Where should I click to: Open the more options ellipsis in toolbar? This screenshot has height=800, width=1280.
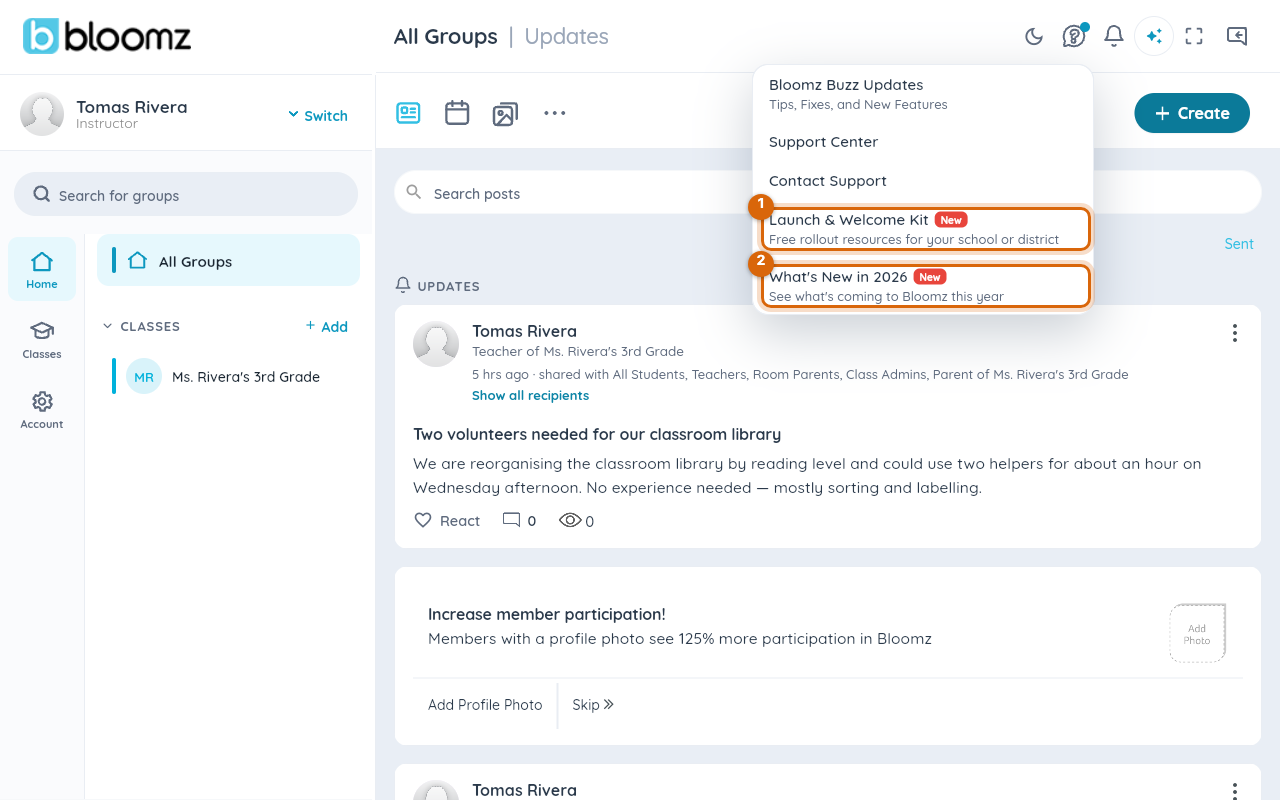click(x=555, y=113)
